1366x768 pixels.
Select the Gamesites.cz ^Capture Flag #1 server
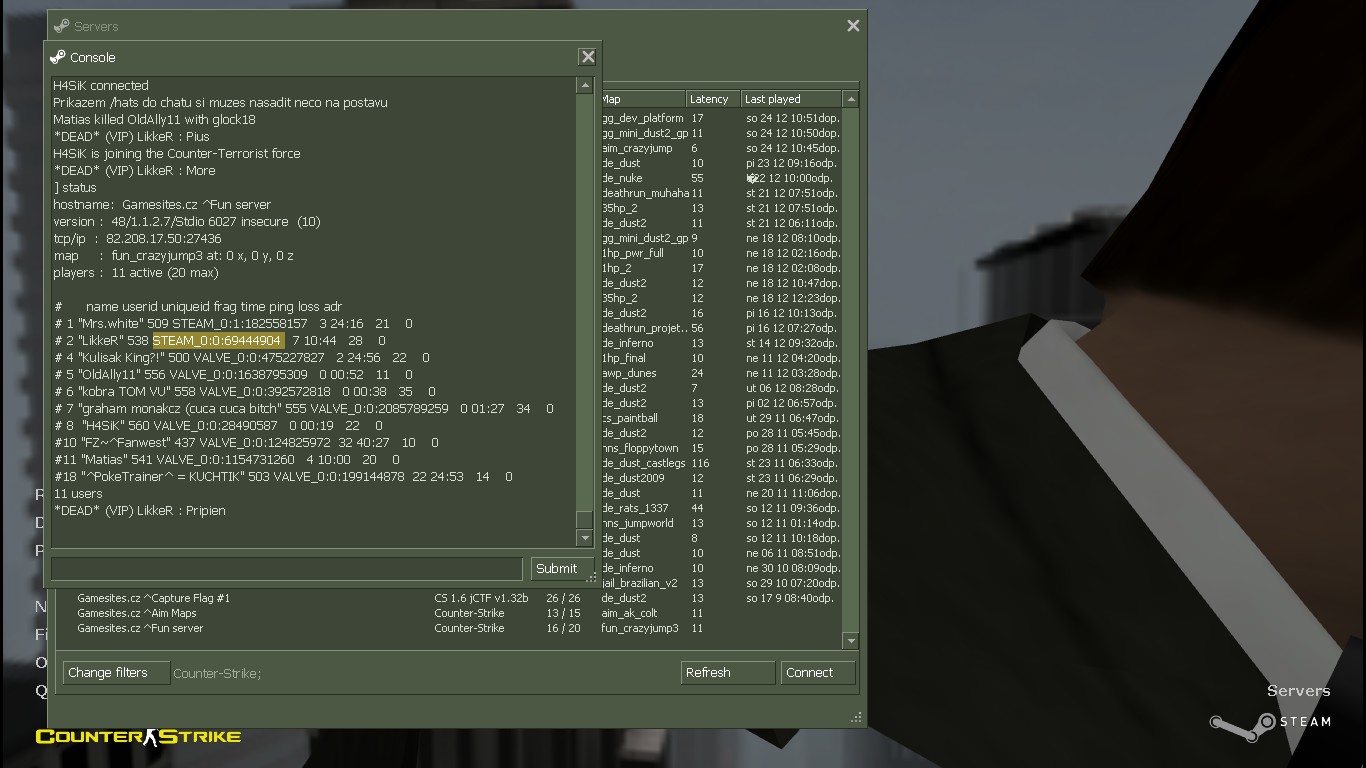pos(153,598)
